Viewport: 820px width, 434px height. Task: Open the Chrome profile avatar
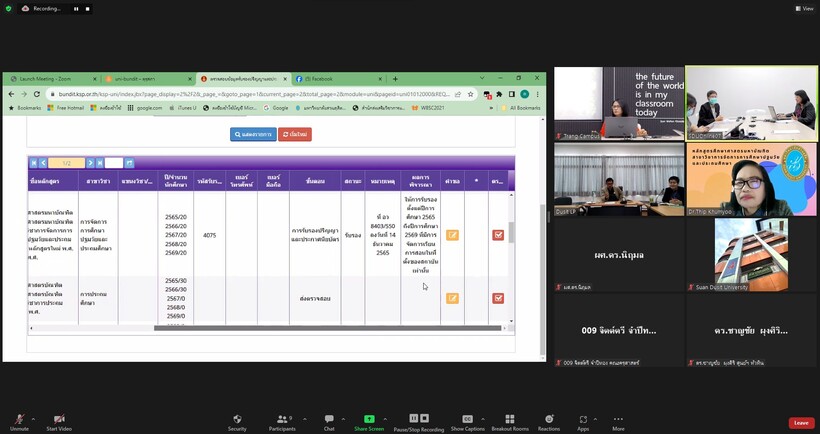click(525, 94)
